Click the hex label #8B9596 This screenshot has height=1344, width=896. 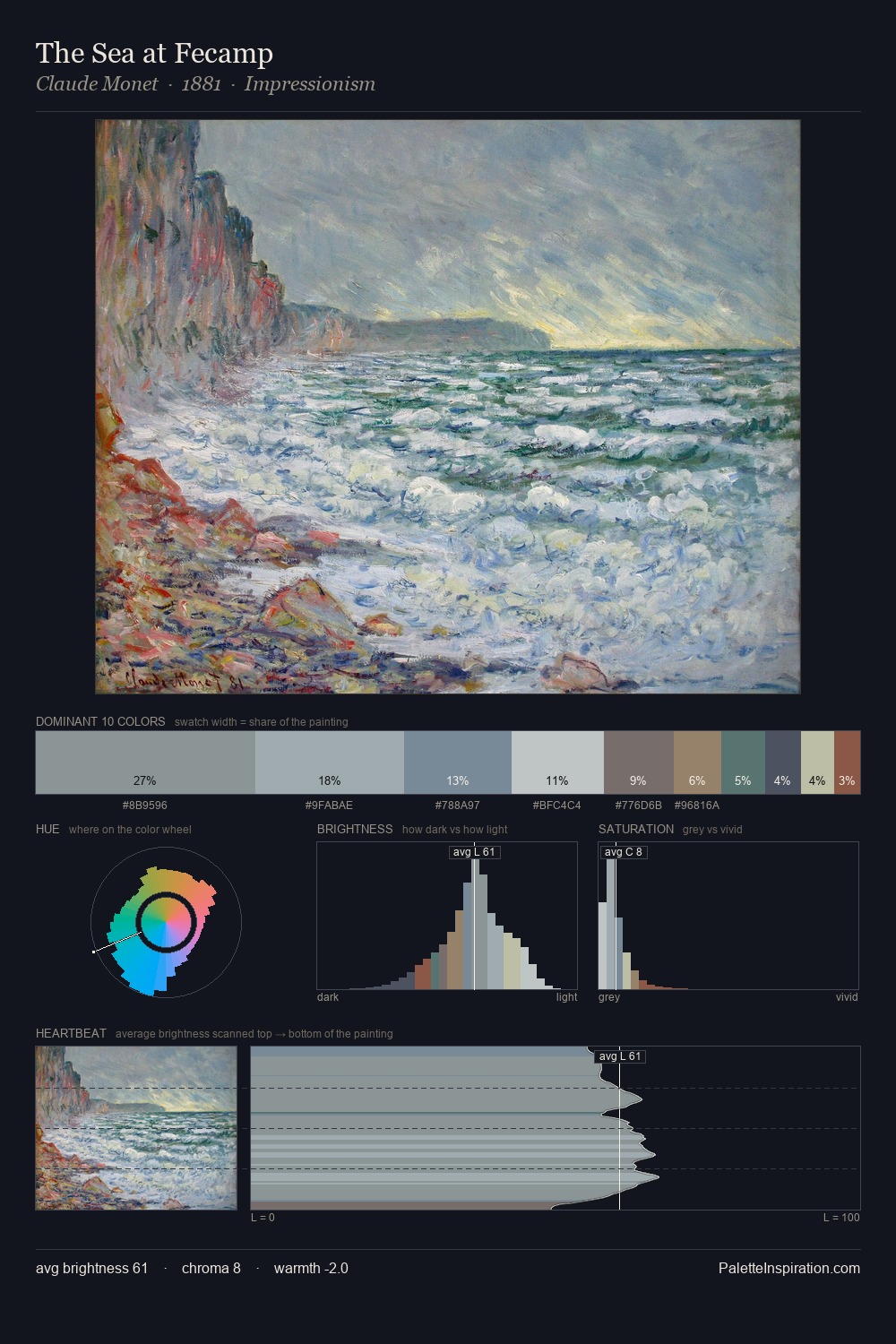(x=145, y=806)
